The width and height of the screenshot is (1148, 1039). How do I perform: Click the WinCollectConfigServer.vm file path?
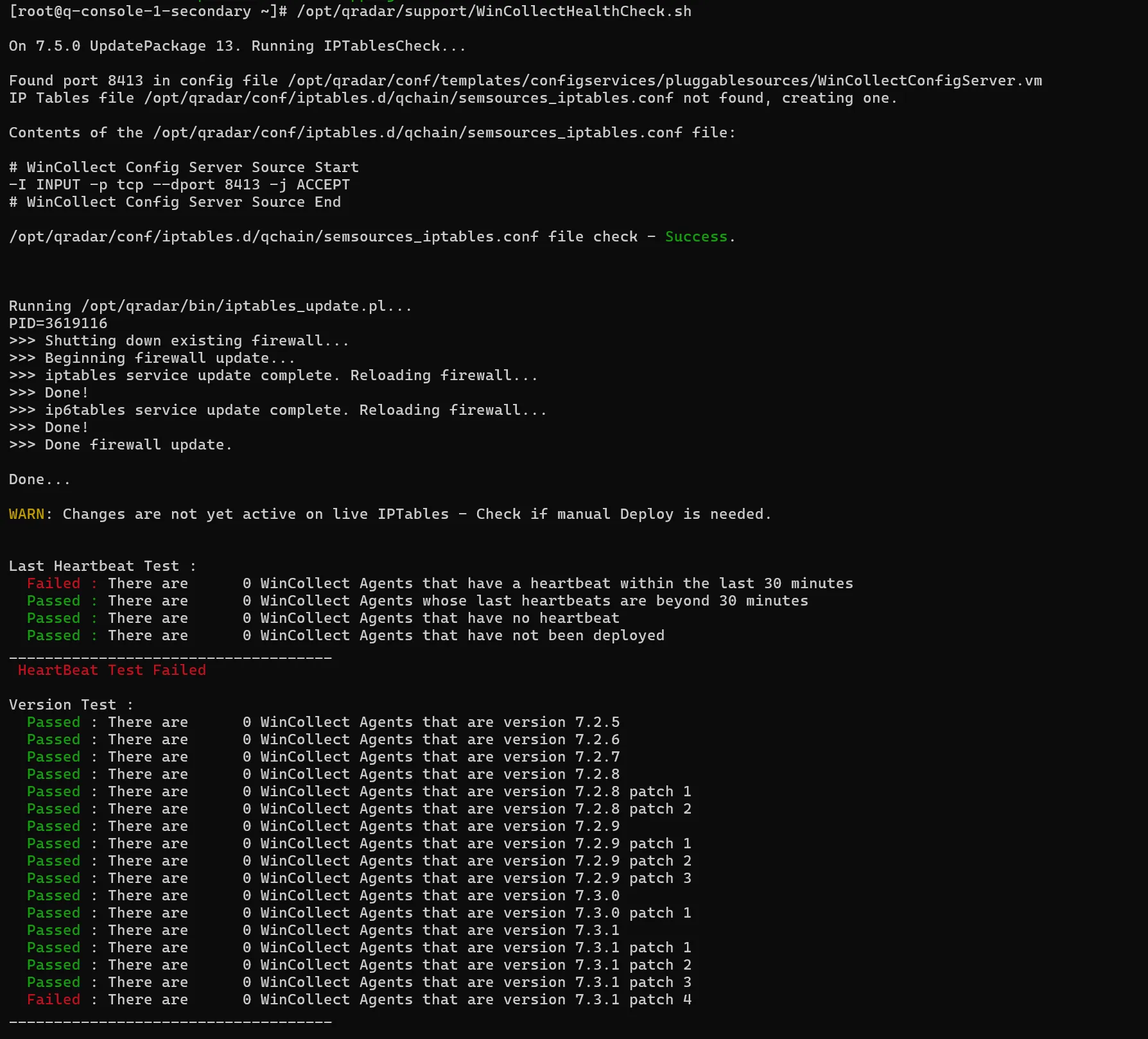[x=665, y=81]
